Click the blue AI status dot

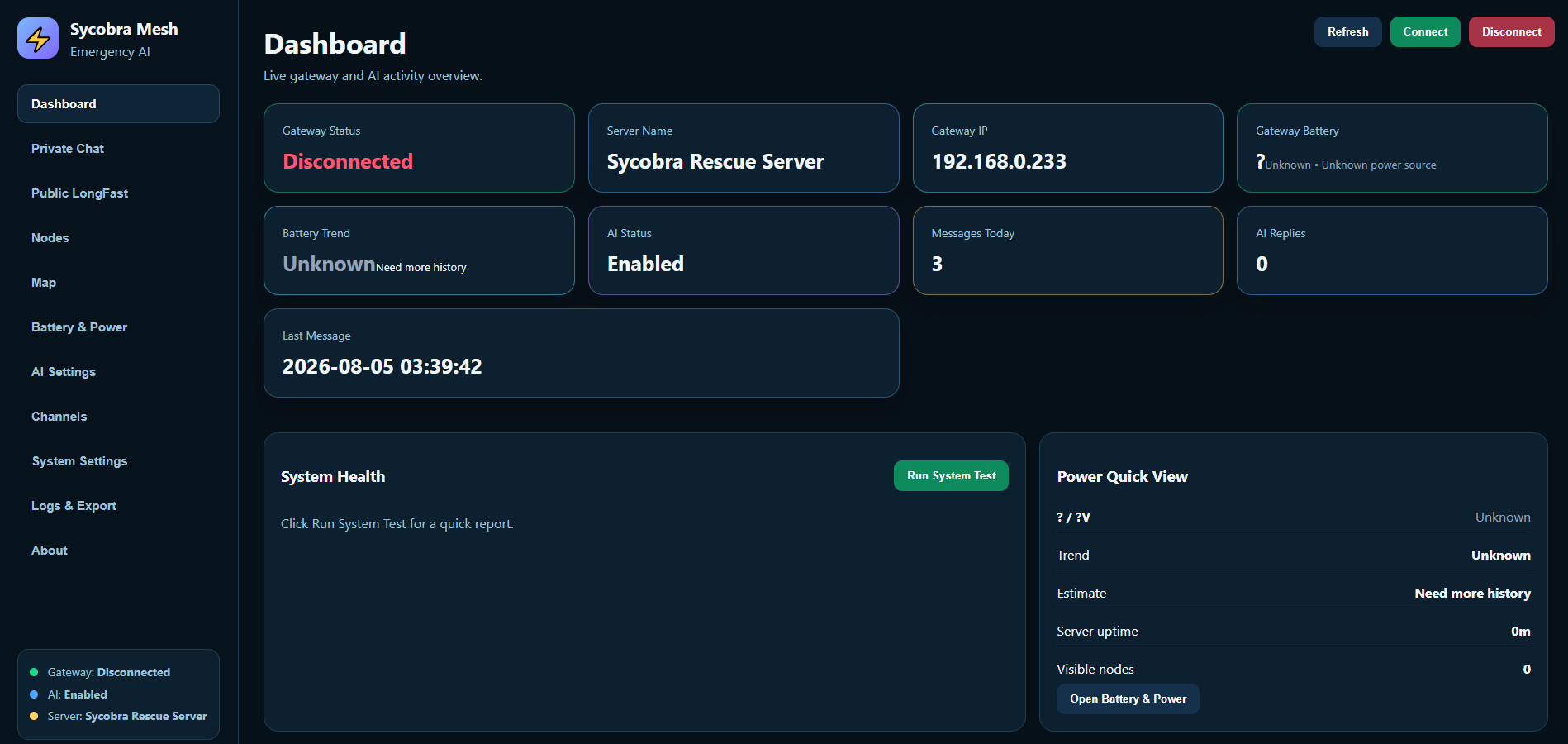pos(34,694)
